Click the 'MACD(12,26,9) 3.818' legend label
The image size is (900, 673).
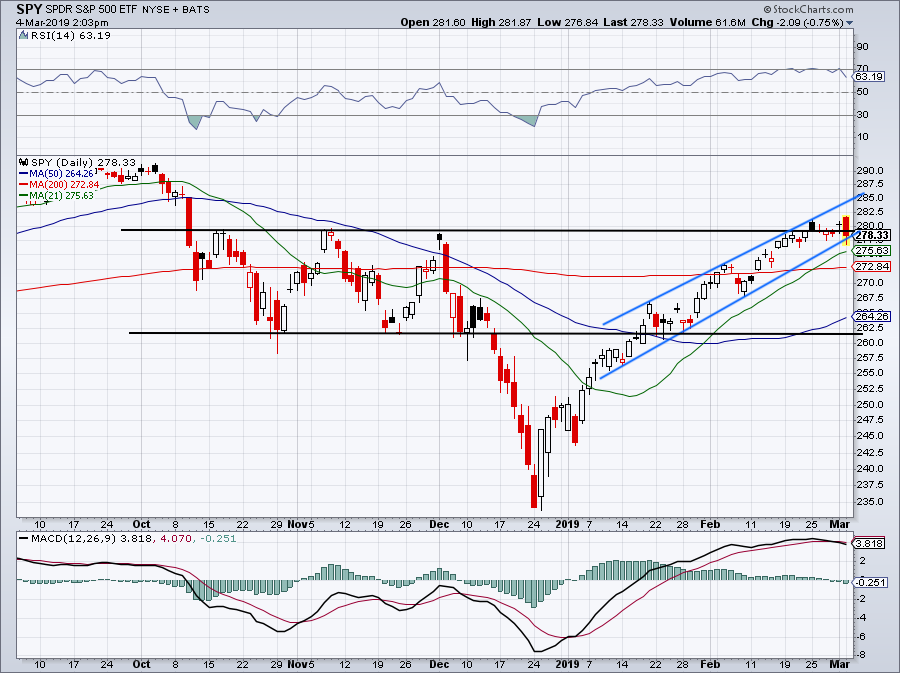[x=92, y=539]
